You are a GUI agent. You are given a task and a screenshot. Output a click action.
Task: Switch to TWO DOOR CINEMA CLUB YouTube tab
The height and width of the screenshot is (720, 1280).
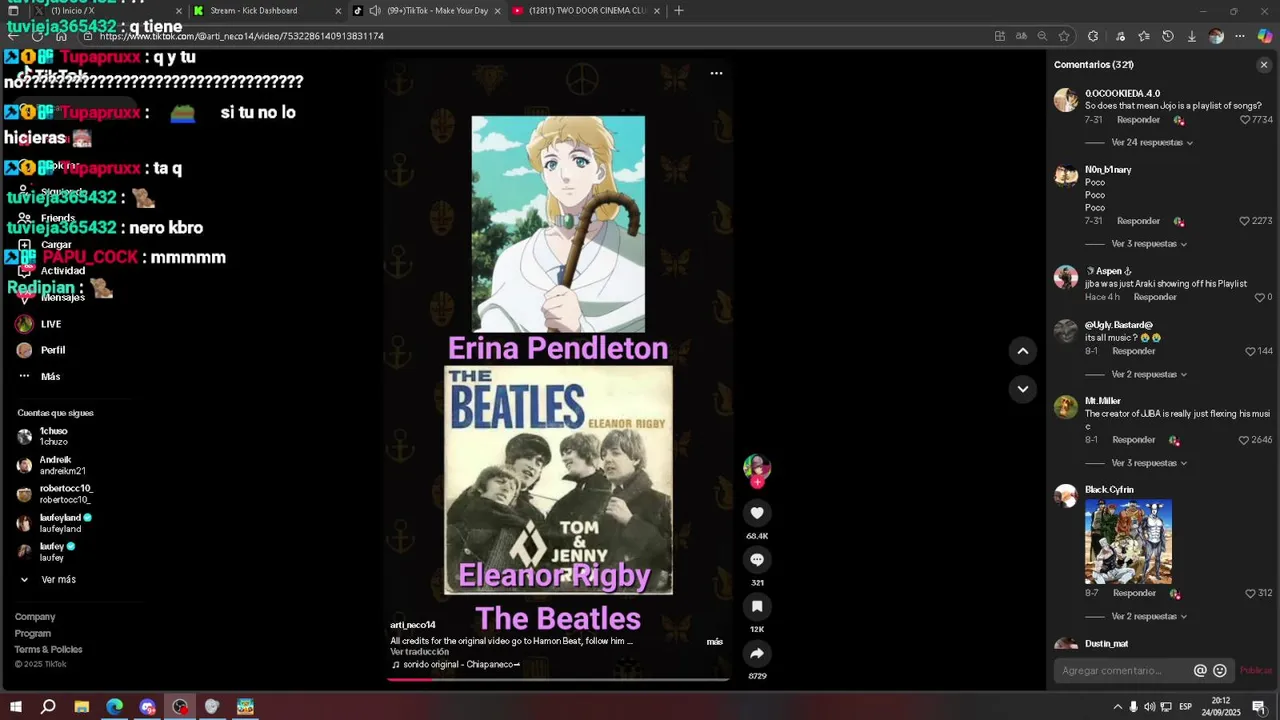coord(586,11)
